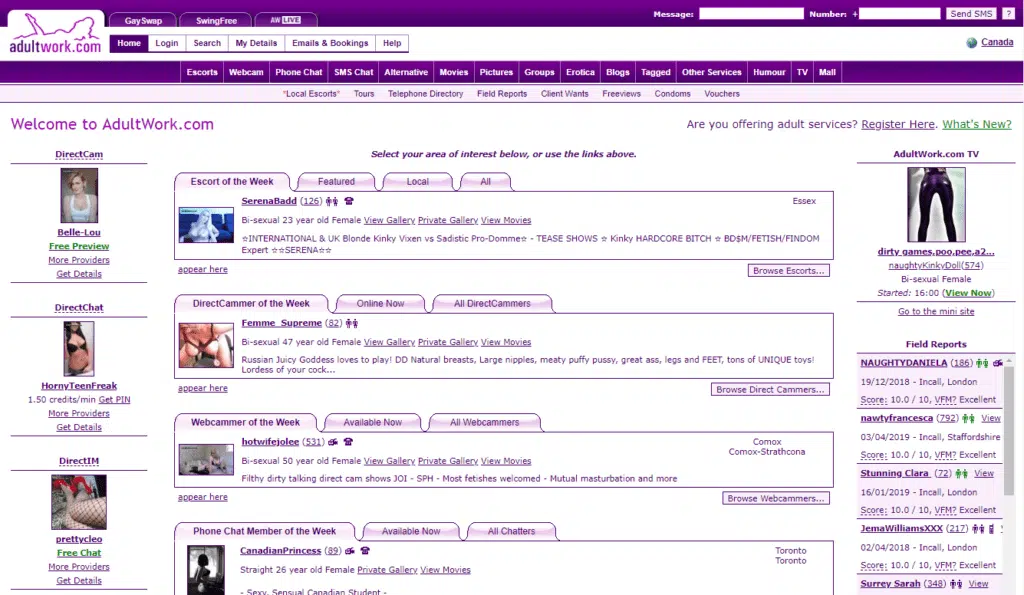The width and height of the screenshot is (1024, 595).
Task: Open the AW LIVE top tab
Action: point(286,20)
